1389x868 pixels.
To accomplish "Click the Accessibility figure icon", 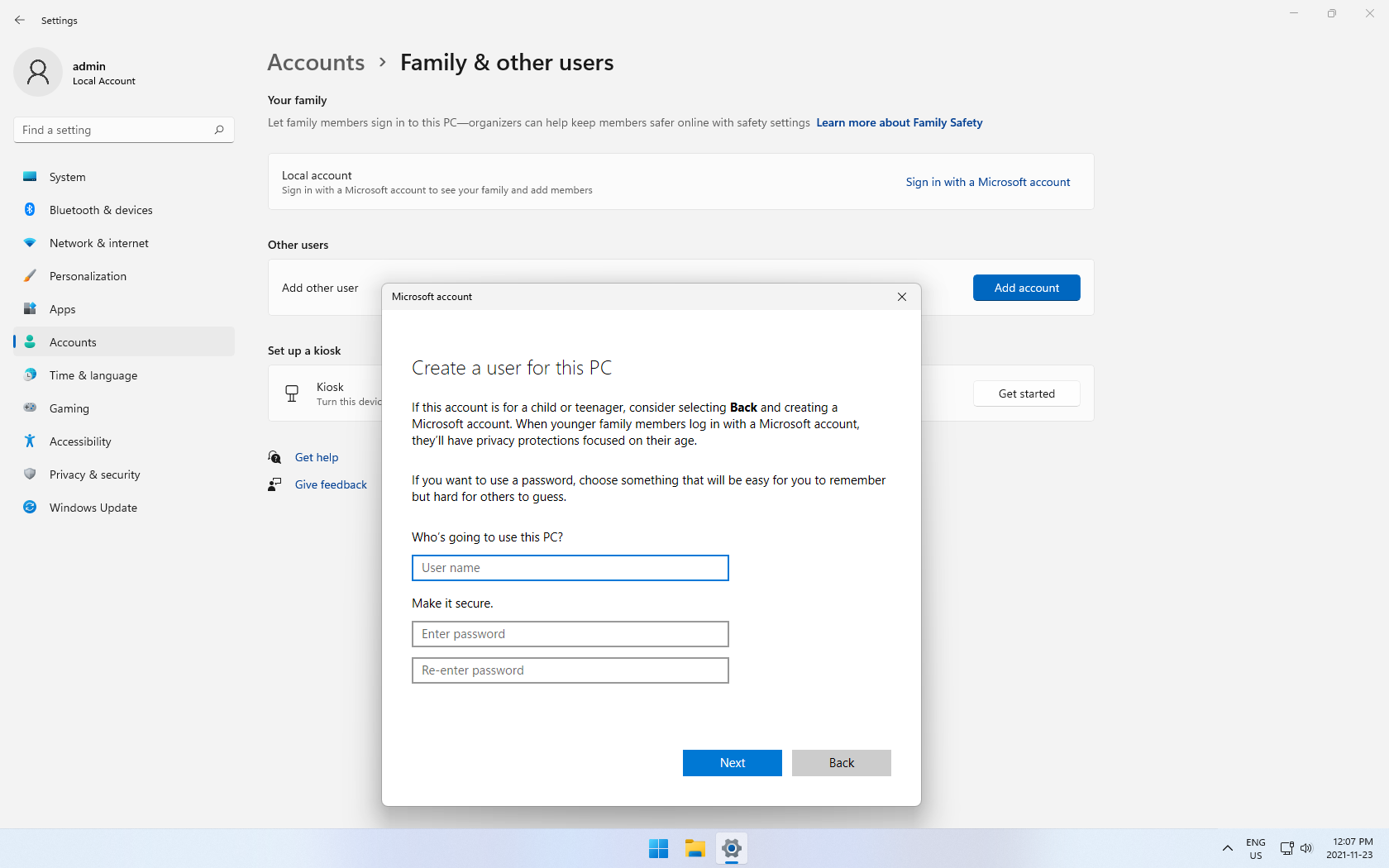I will tap(30, 441).
